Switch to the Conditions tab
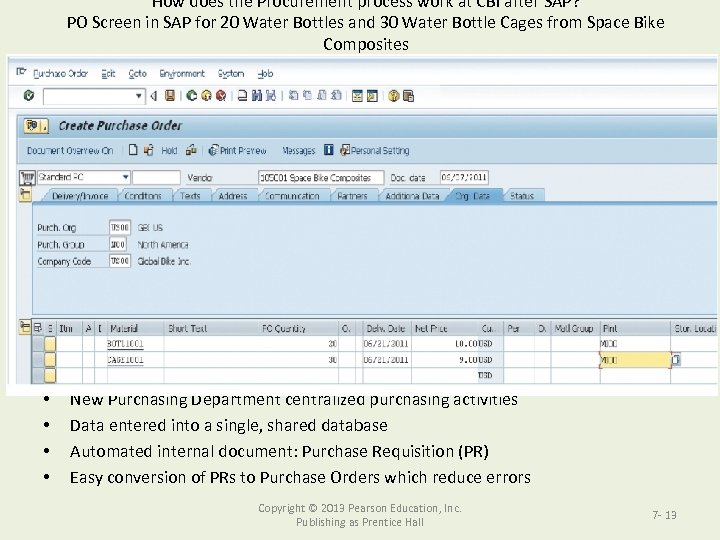The width and height of the screenshot is (720, 540). coord(143,196)
